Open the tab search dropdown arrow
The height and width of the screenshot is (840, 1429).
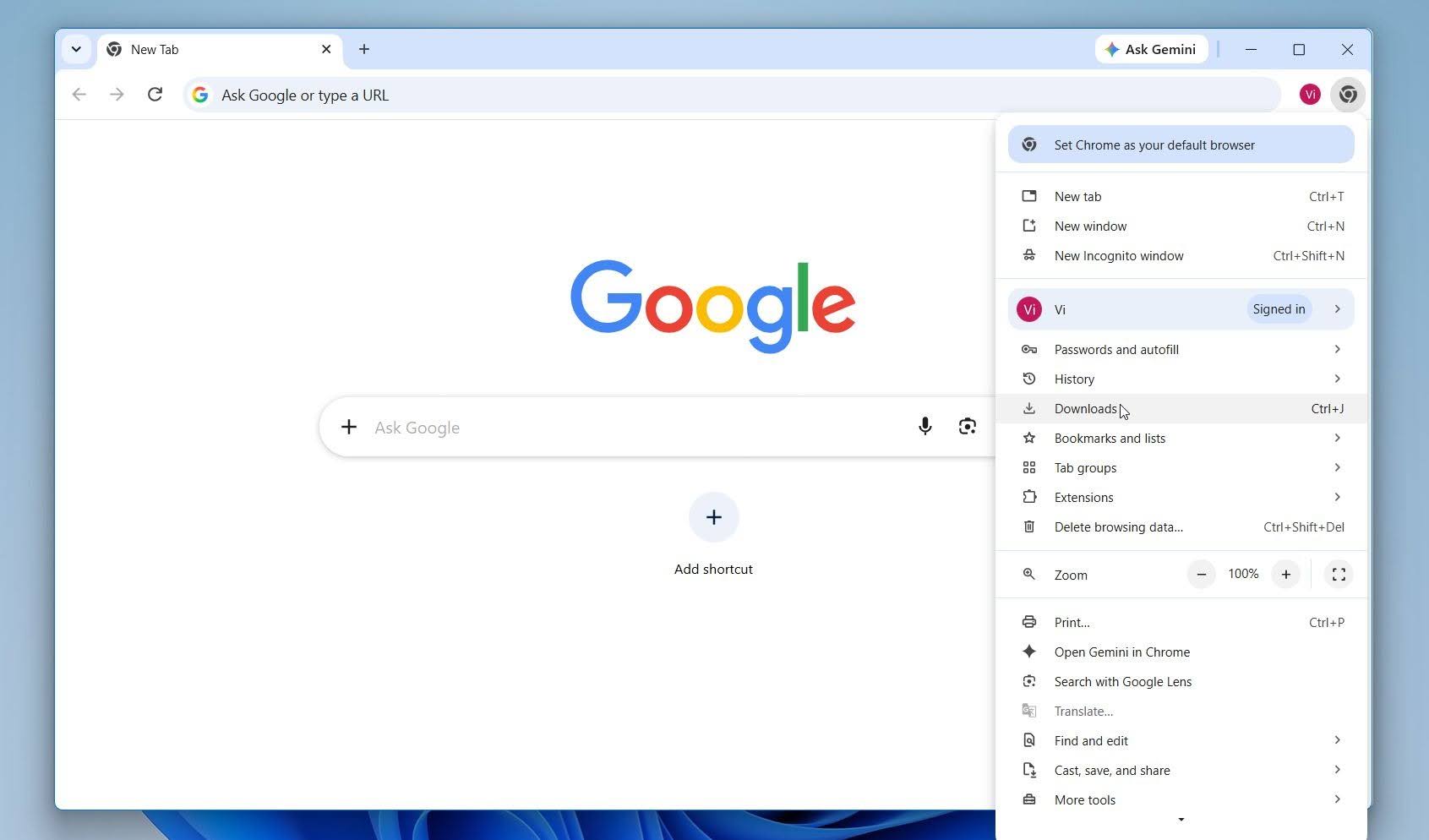pos(76,49)
